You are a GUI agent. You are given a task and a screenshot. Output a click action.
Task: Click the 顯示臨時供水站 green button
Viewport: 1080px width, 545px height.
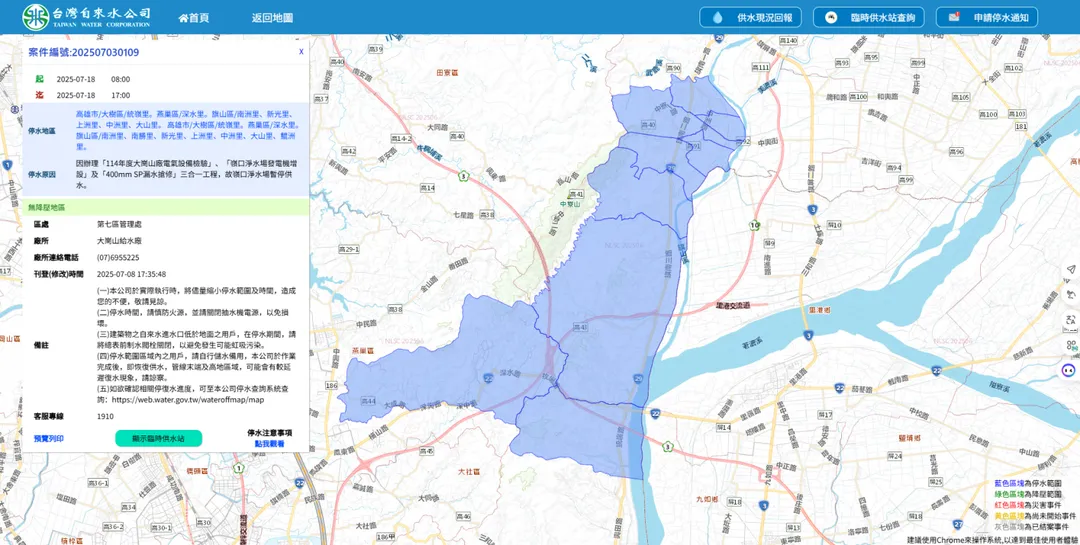pos(158,438)
